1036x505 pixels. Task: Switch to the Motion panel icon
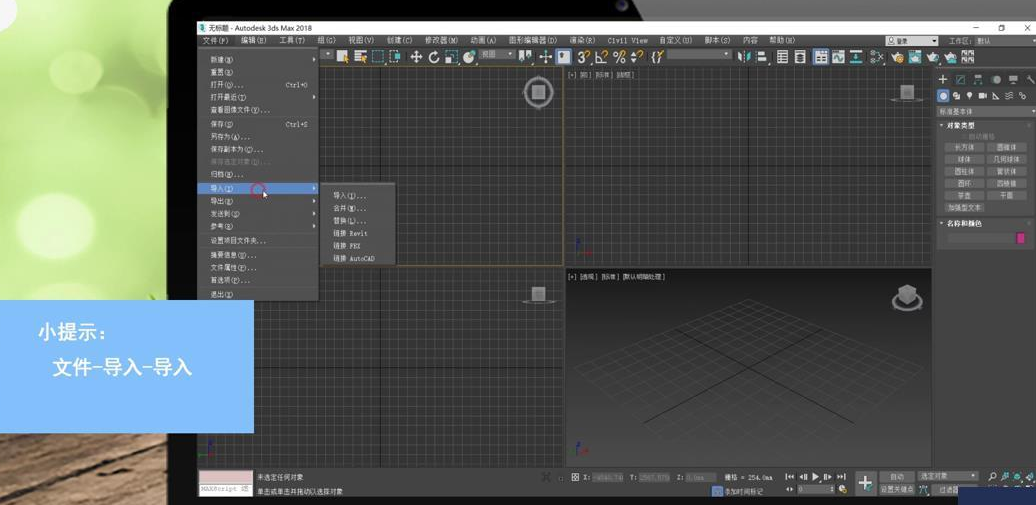click(x=995, y=79)
